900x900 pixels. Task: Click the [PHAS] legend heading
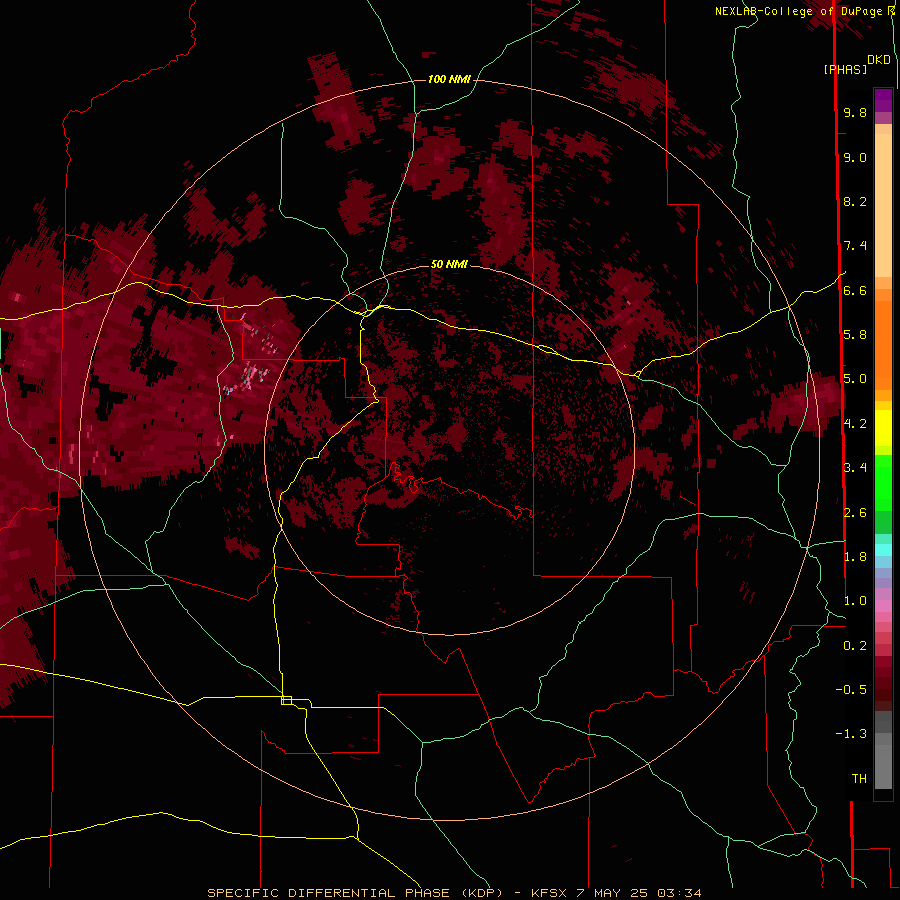[845, 69]
